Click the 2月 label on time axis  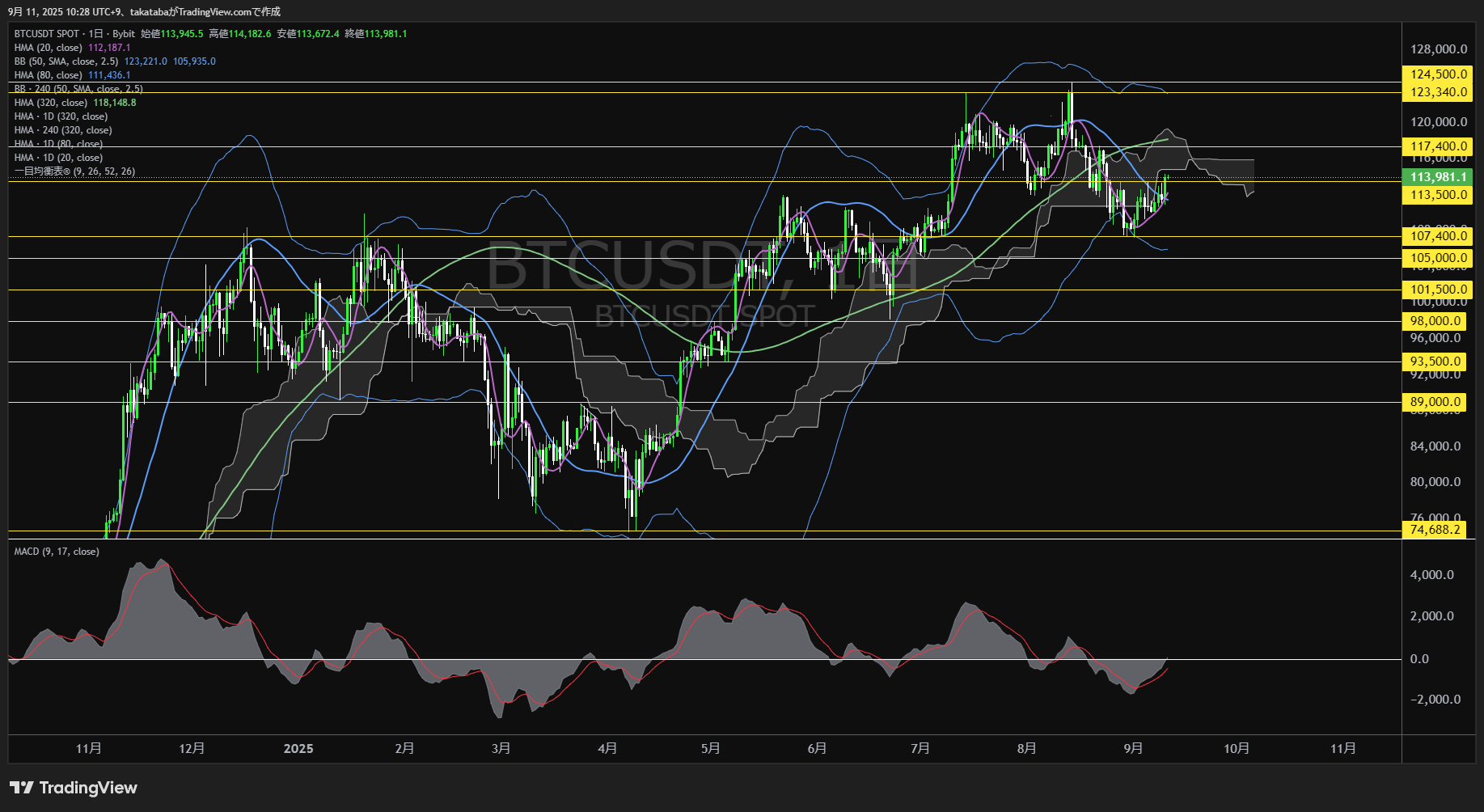click(404, 748)
